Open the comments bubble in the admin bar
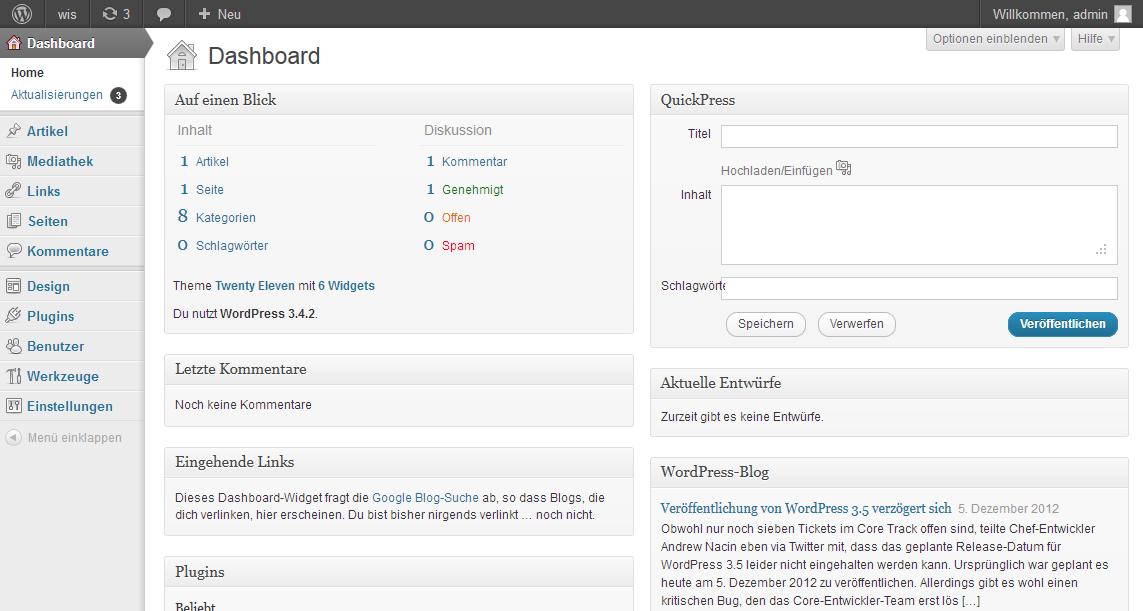Screen dimensions: 1143x611 pyautogui.click(x=164, y=15)
